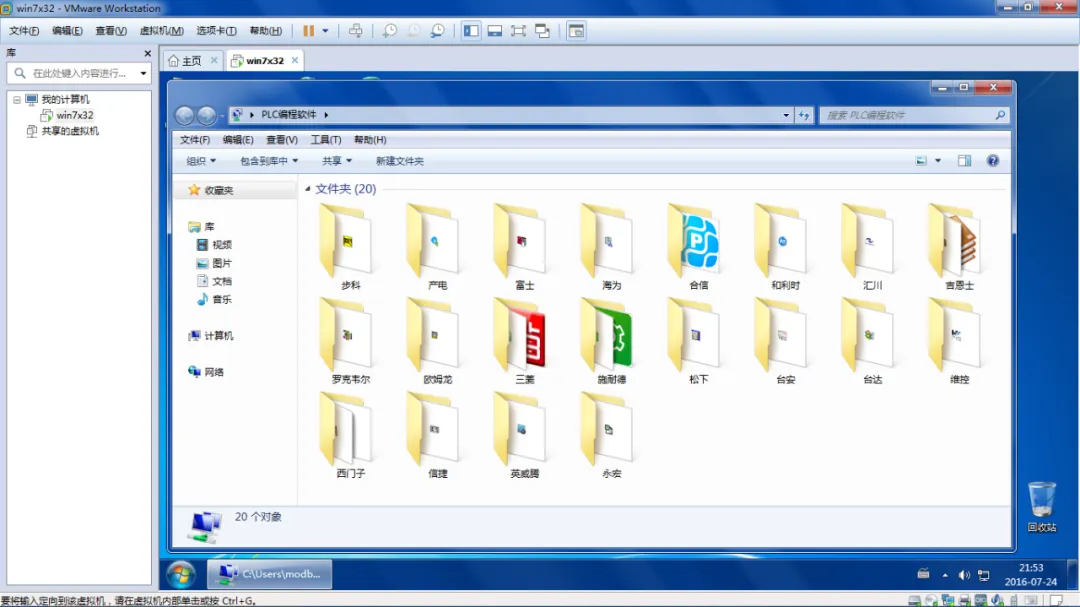Click the Explorer forward navigation button

point(207,115)
